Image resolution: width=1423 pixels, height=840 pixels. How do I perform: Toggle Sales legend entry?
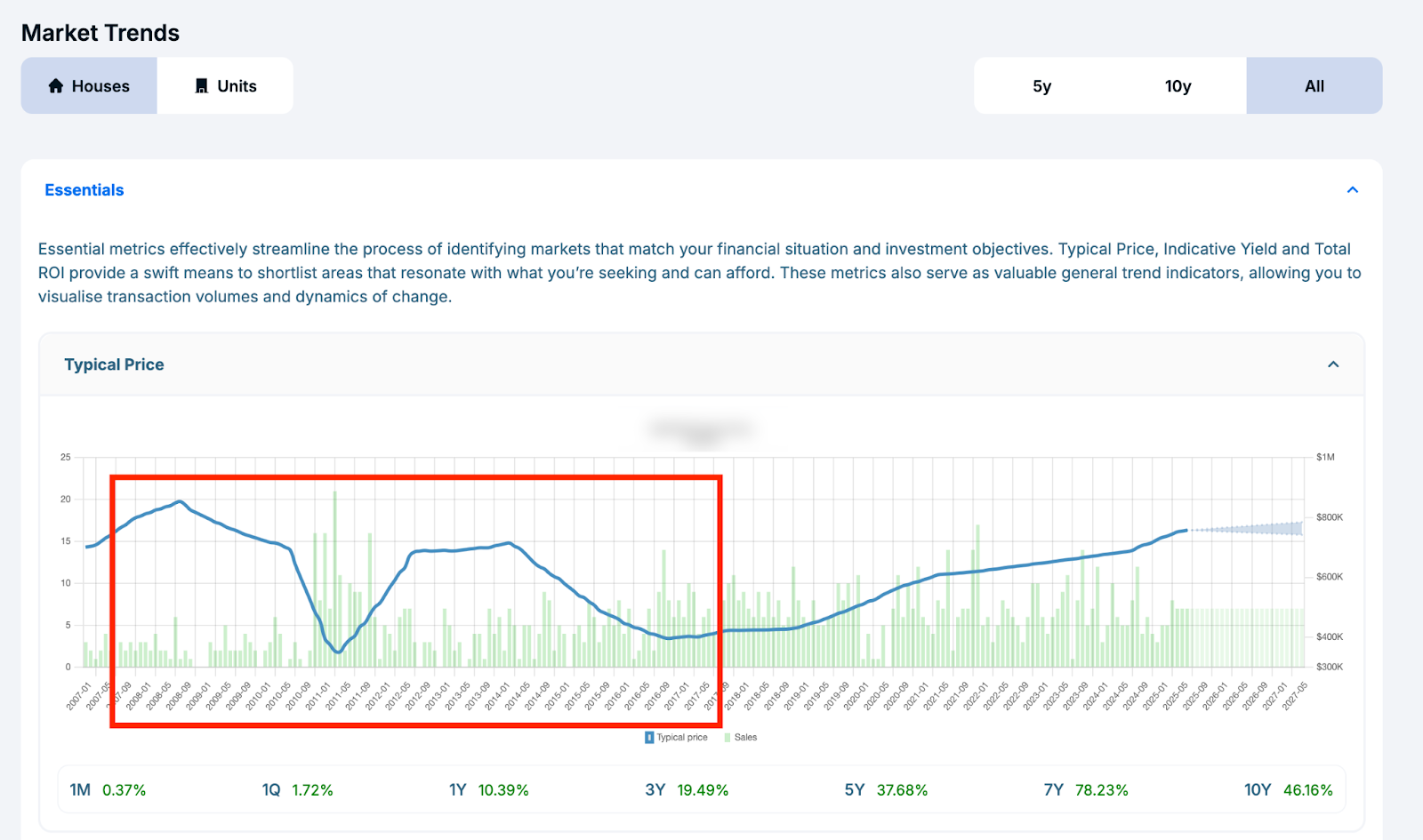[741, 737]
